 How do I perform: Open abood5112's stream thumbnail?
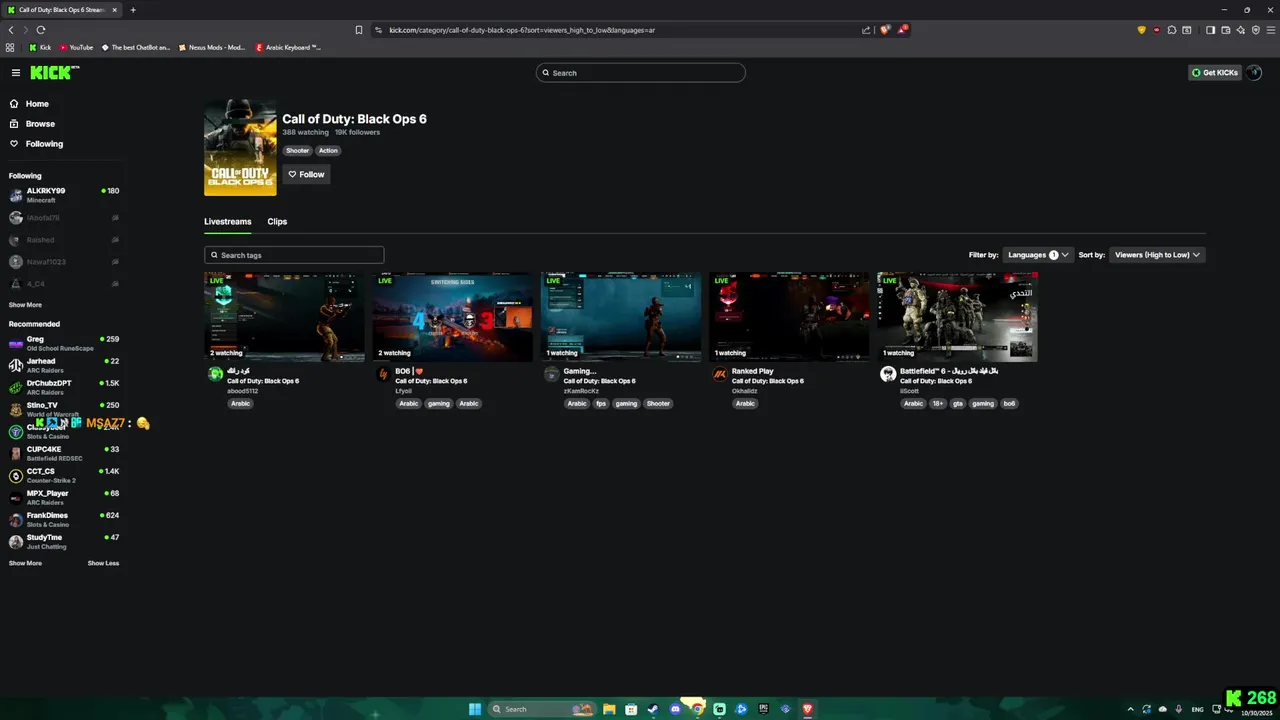coord(284,317)
